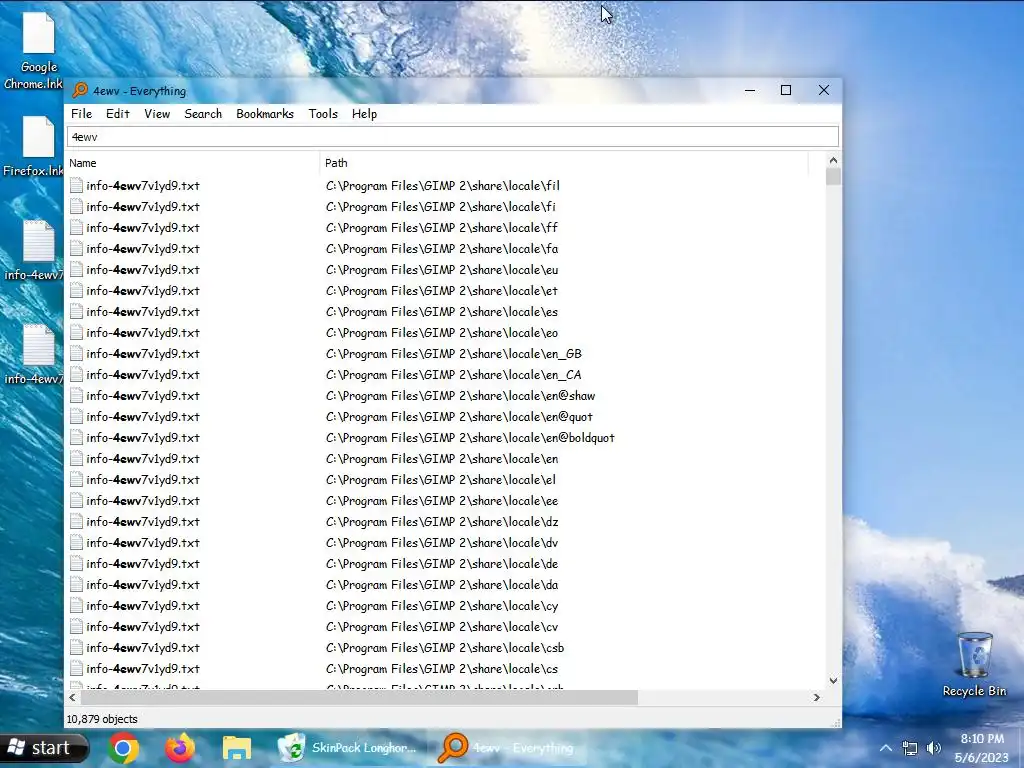Click file icon in locale\en_CA row
Viewport: 1024px width, 768px height.
(x=76, y=374)
